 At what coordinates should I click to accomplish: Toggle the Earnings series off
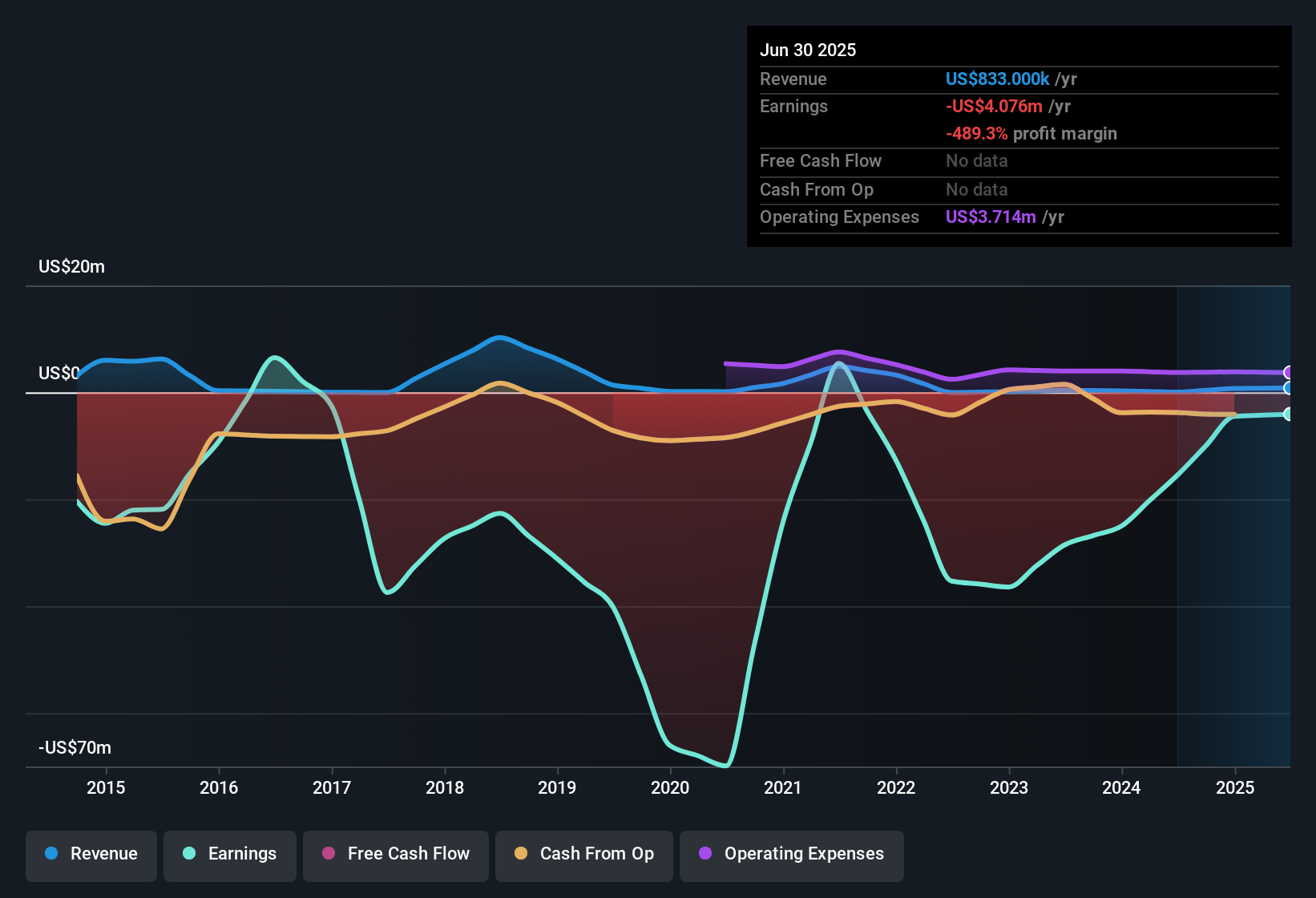[x=230, y=854]
